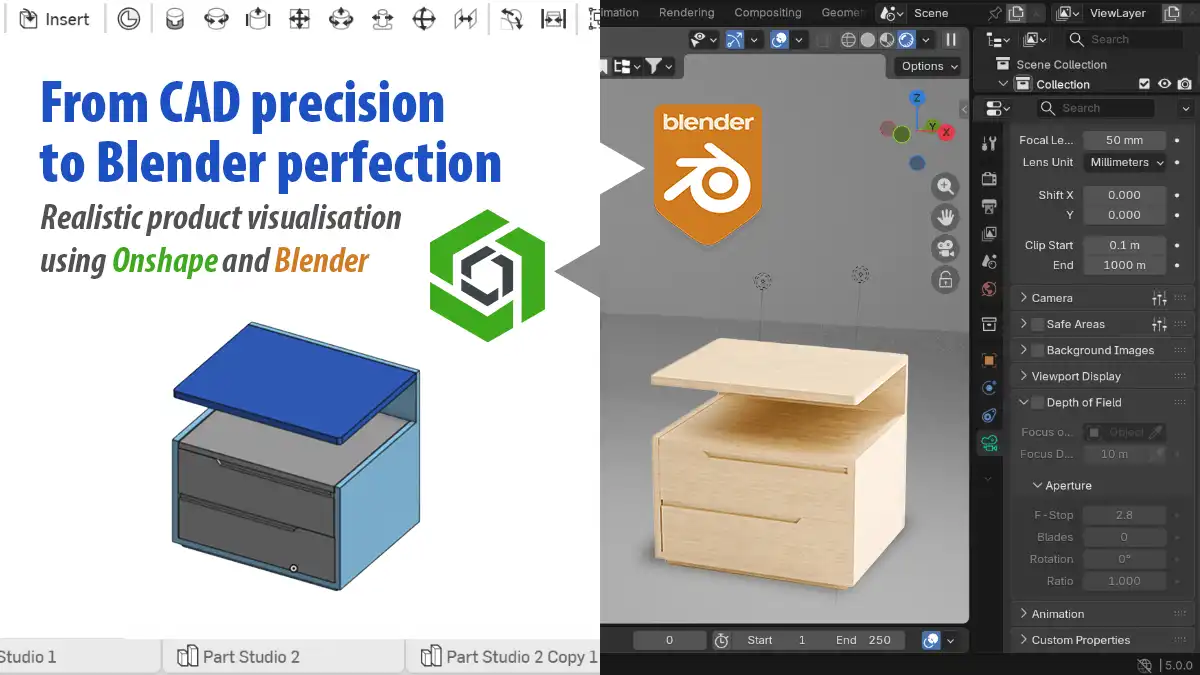
Task: Open the viewport shading options dropdown
Action: 926,40
